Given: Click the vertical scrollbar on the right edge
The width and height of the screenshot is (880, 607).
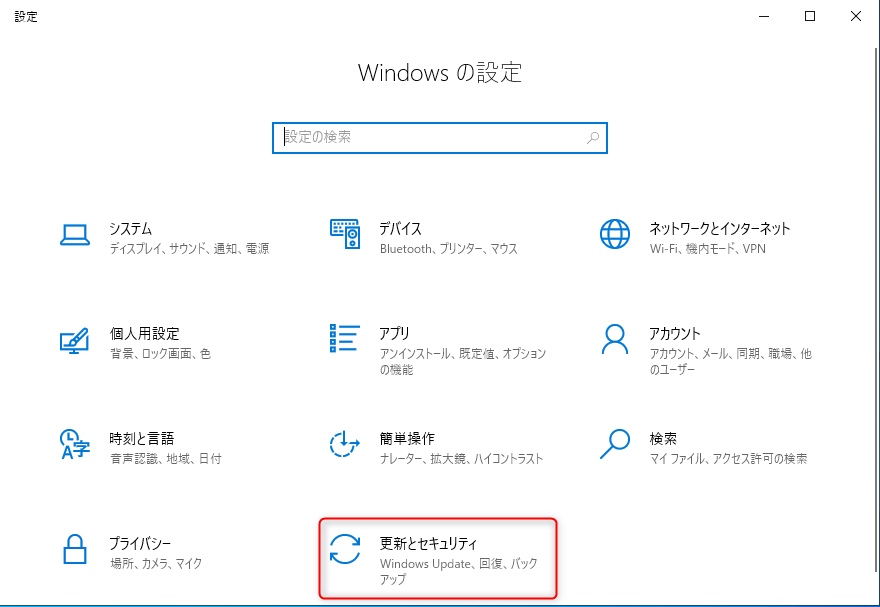Looking at the screenshot, I should (x=877, y=310).
